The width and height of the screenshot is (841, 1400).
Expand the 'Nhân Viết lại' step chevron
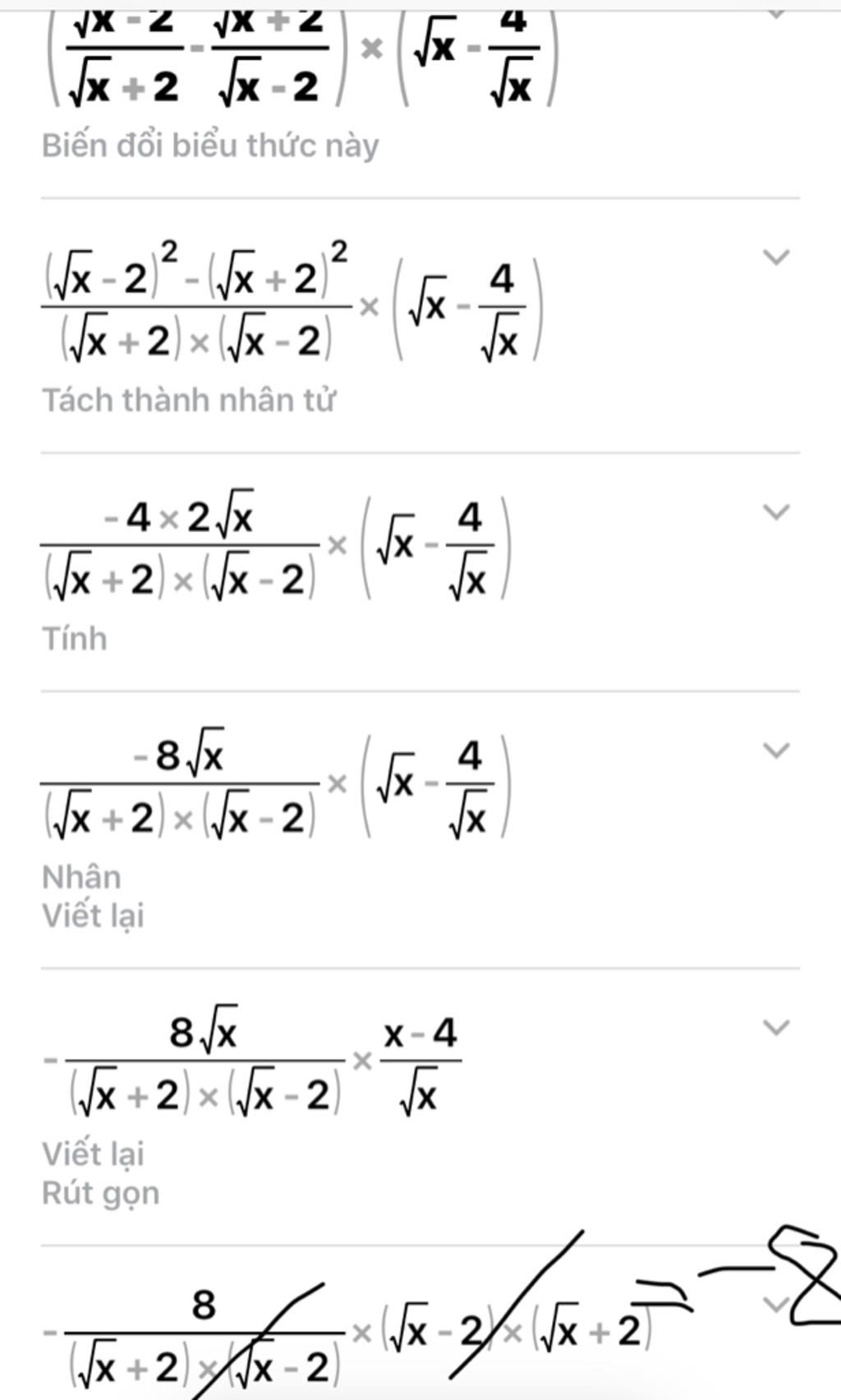click(776, 750)
